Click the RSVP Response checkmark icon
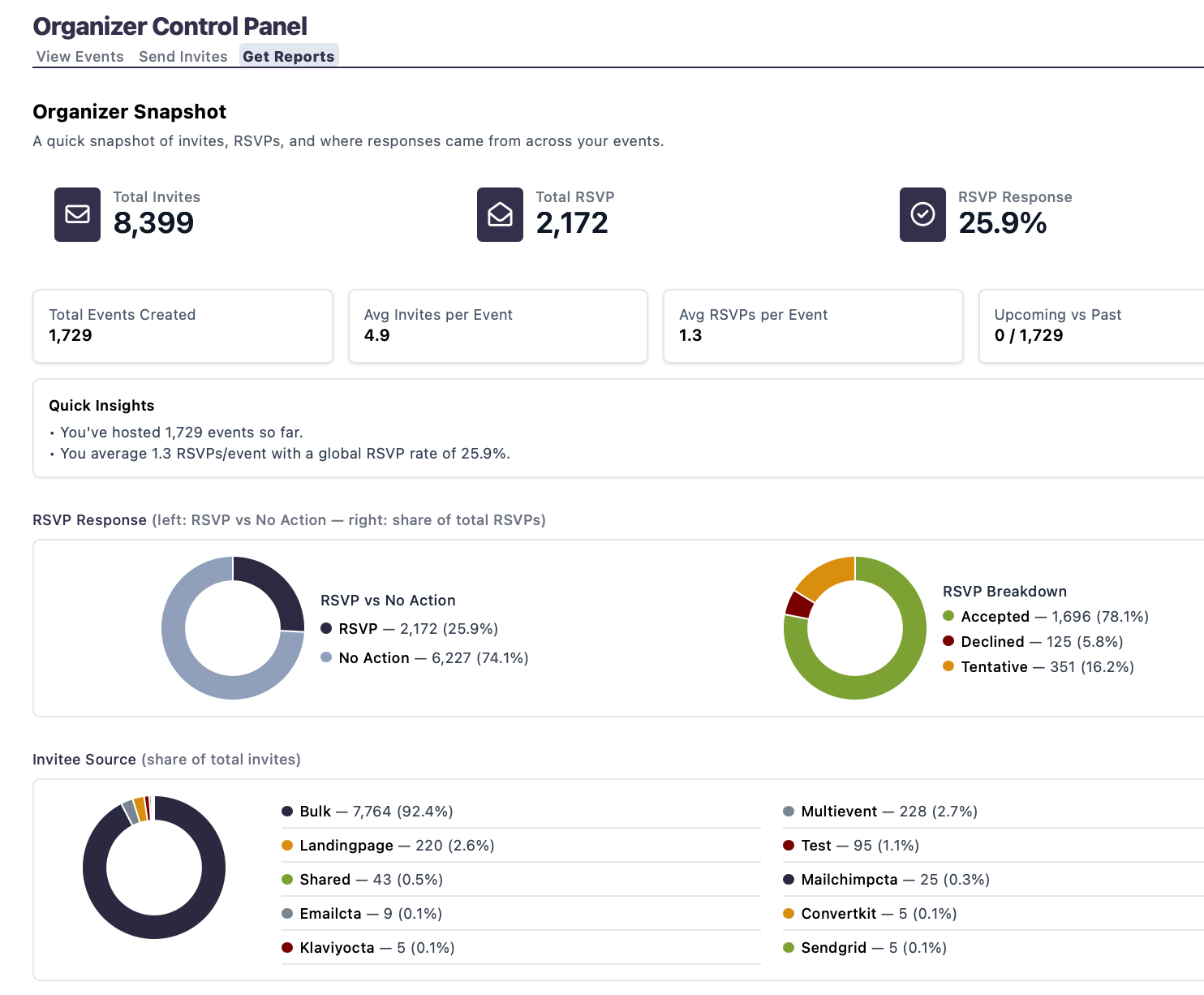 922,214
